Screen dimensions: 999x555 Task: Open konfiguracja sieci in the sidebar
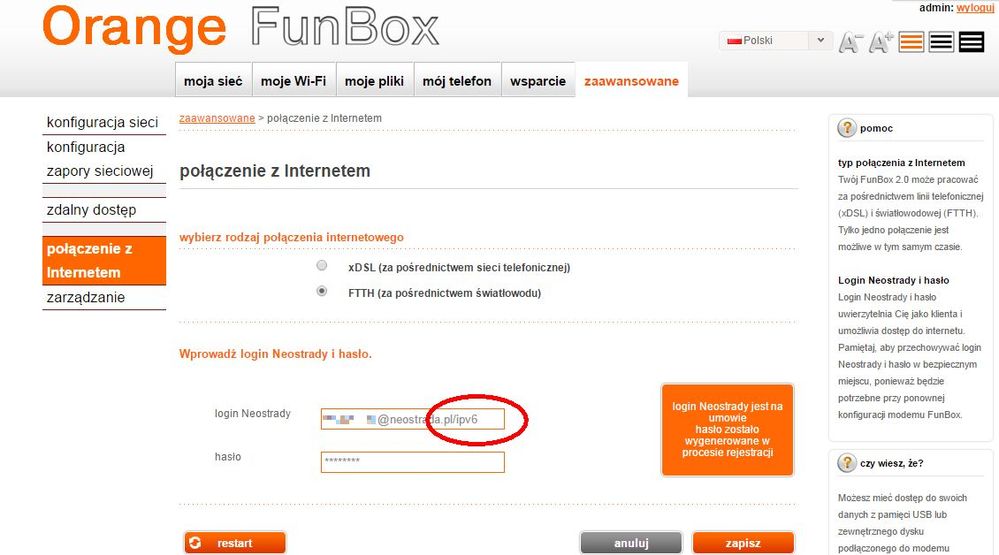[104, 122]
